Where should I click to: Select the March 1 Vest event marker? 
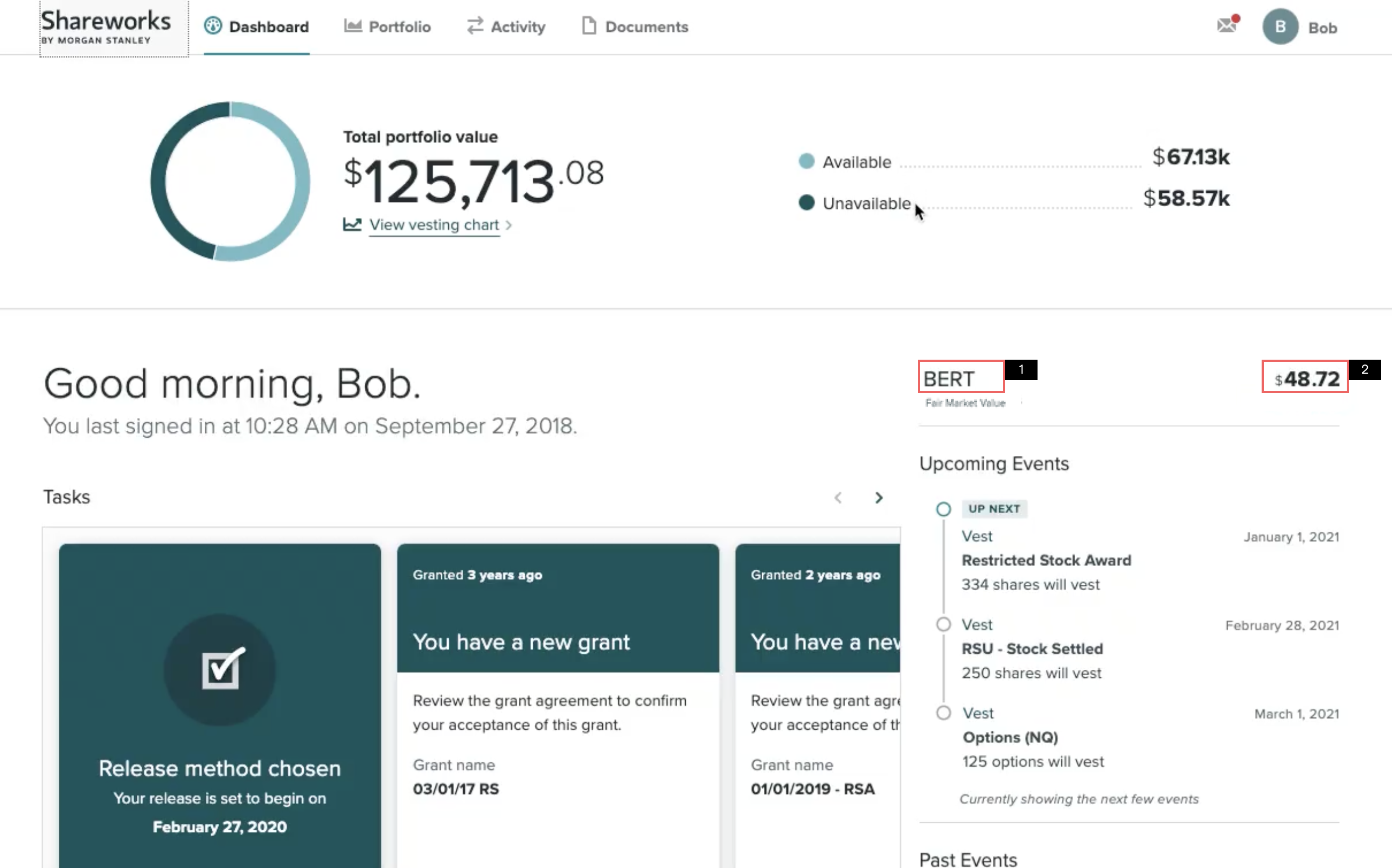(943, 713)
